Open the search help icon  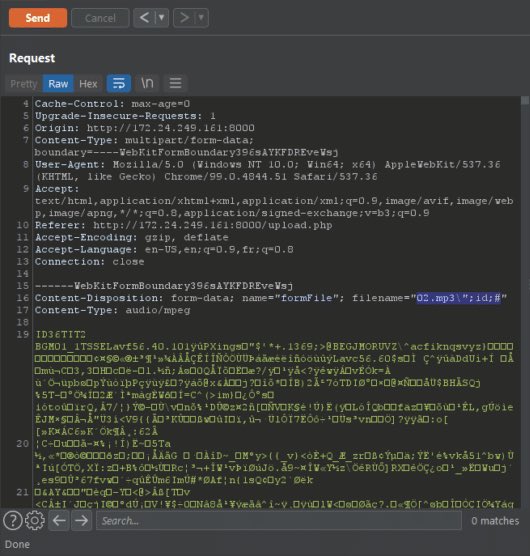[13, 521]
